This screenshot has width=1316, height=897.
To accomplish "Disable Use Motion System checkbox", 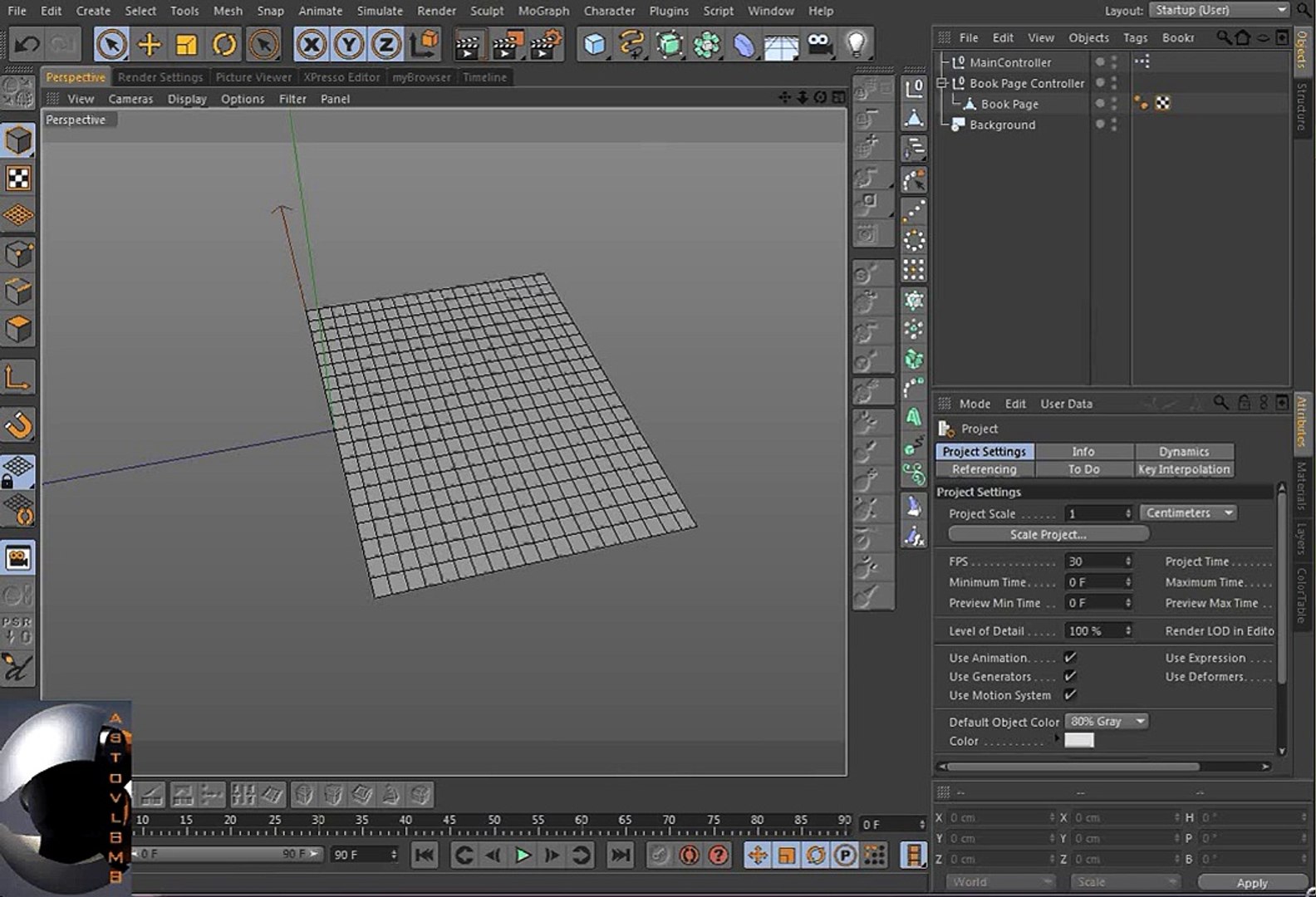I will pyautogui.click(x=1070, y=695).
